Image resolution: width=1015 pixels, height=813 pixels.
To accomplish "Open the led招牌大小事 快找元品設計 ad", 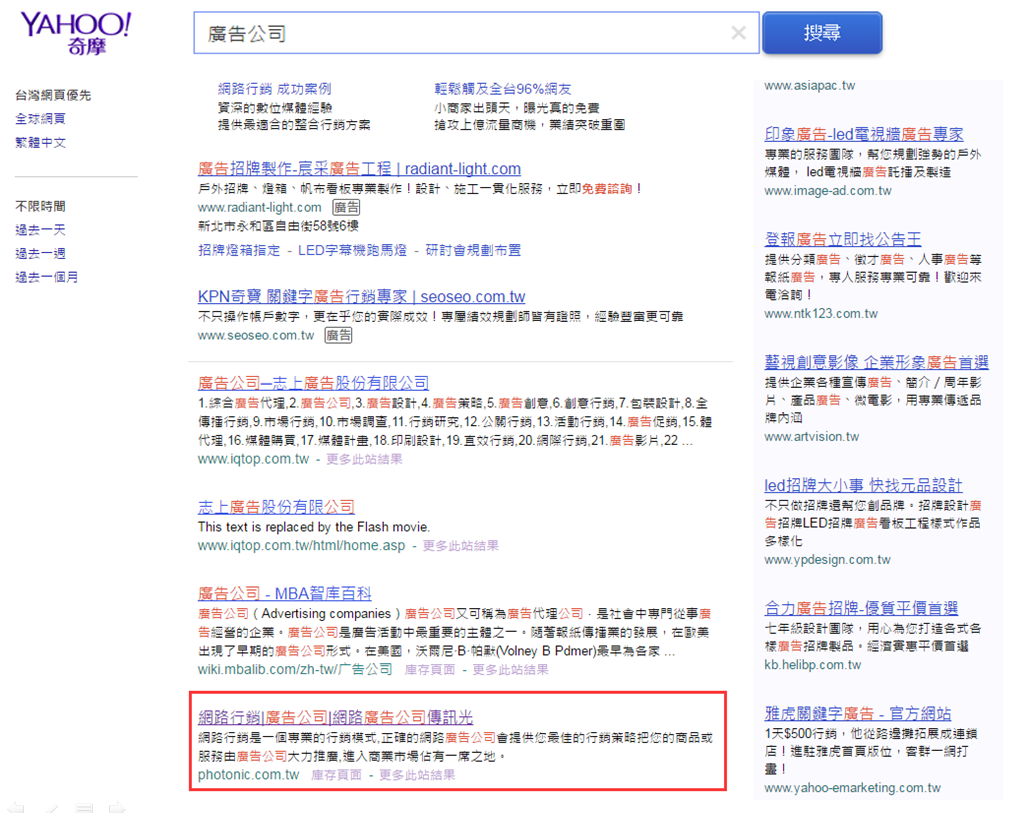I will point(864,485).
